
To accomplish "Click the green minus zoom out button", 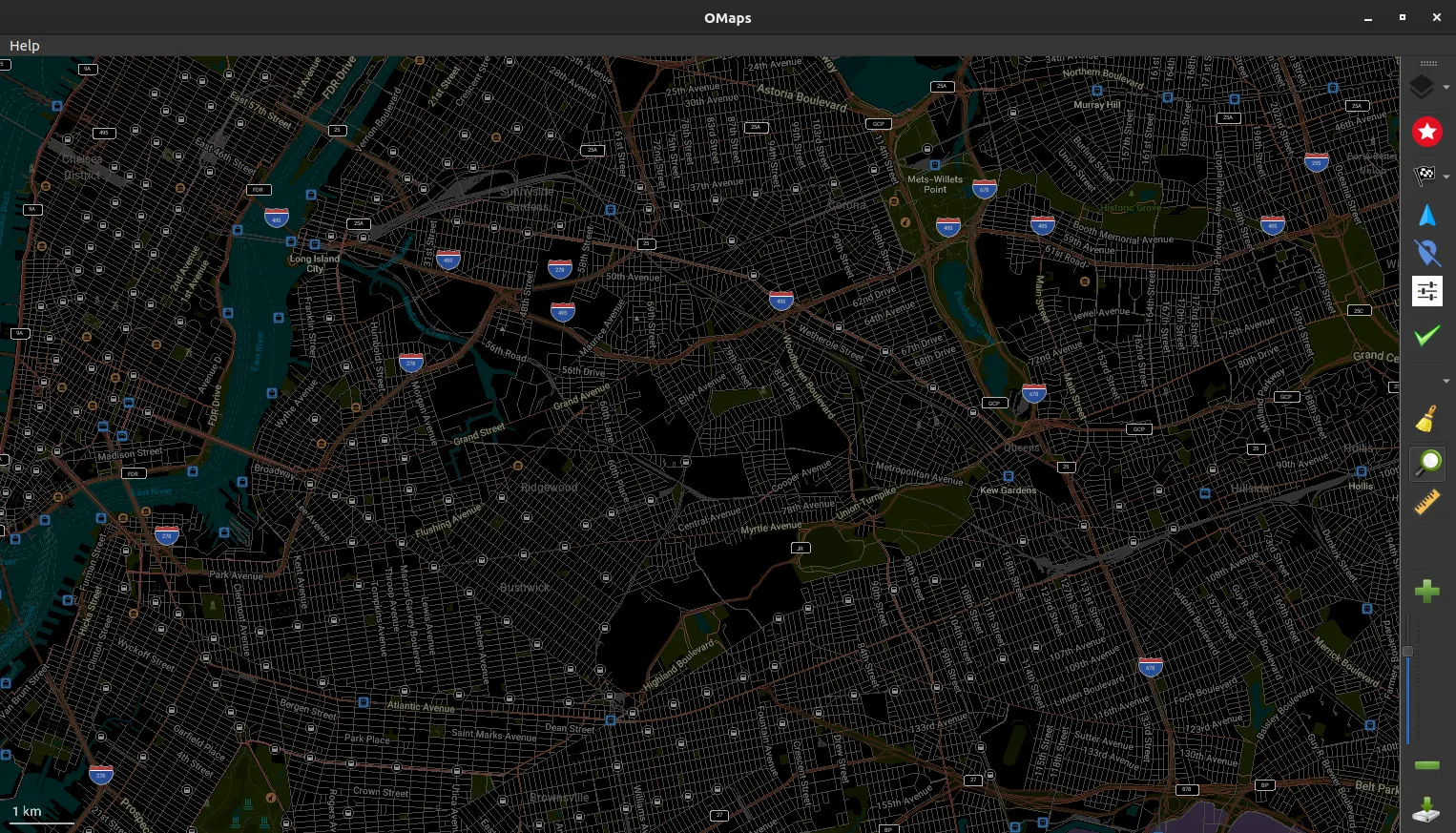I will [1427, 765].
